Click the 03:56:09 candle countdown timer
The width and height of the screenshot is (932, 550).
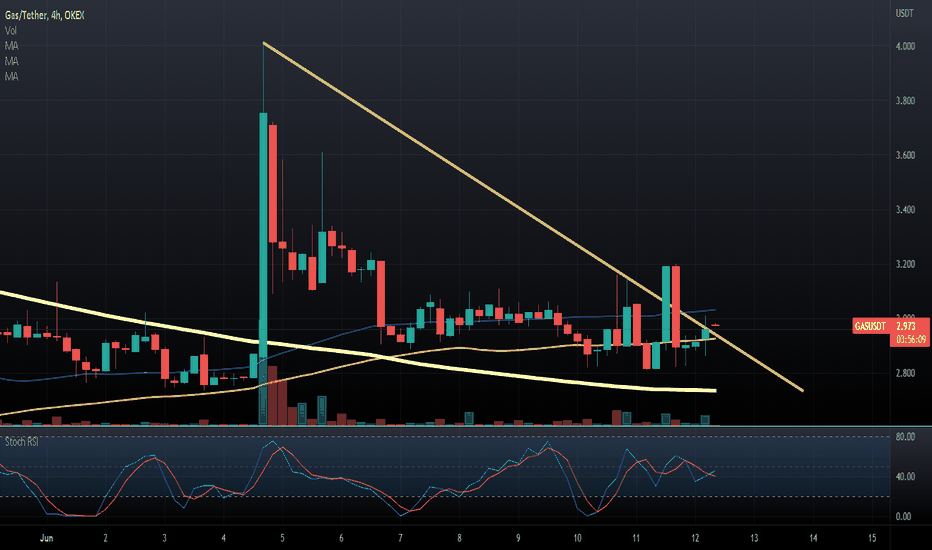(911, 340)
